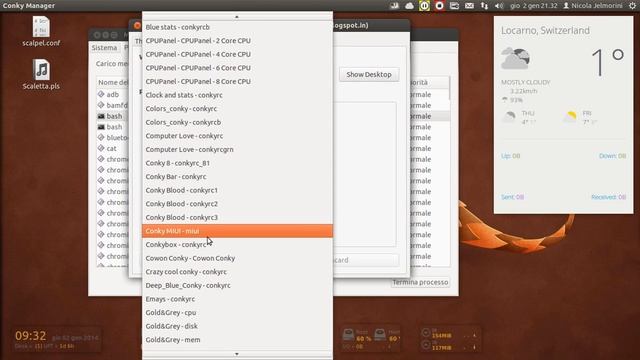Click terminal icon of second bash process
The image size is (640, 360).
101,127
